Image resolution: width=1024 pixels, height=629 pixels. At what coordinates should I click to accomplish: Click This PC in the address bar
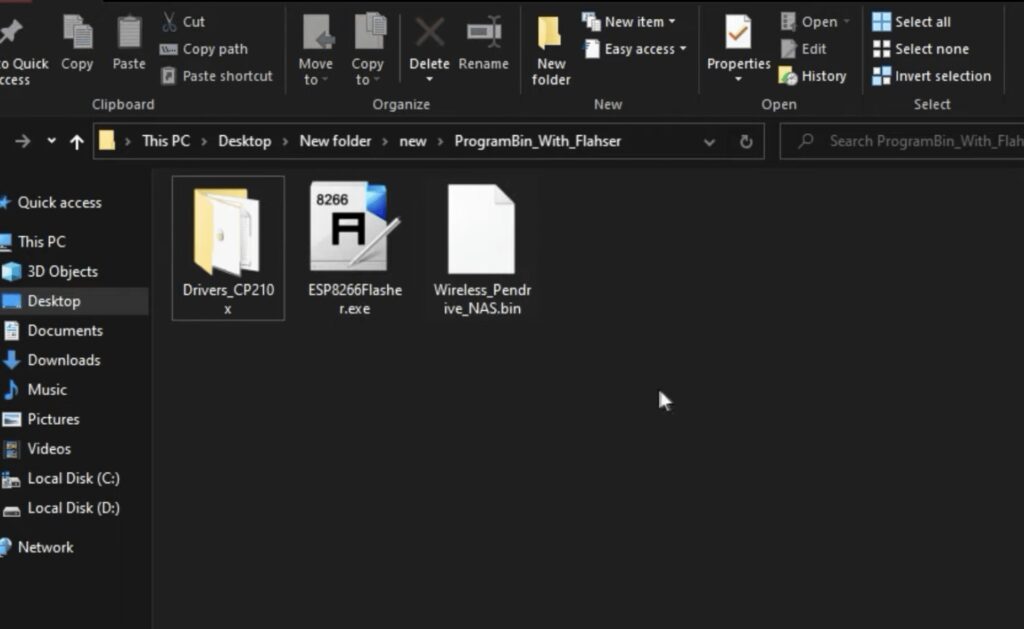[x=166, y=141]
